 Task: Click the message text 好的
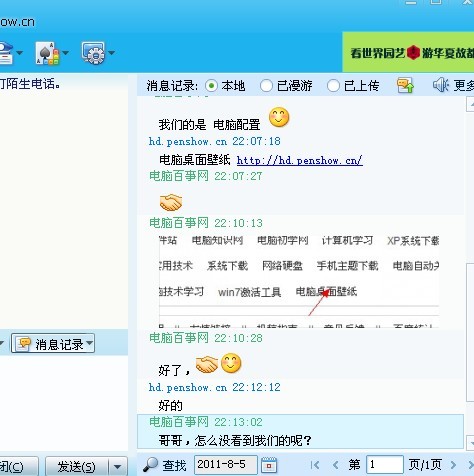[170, 406]
